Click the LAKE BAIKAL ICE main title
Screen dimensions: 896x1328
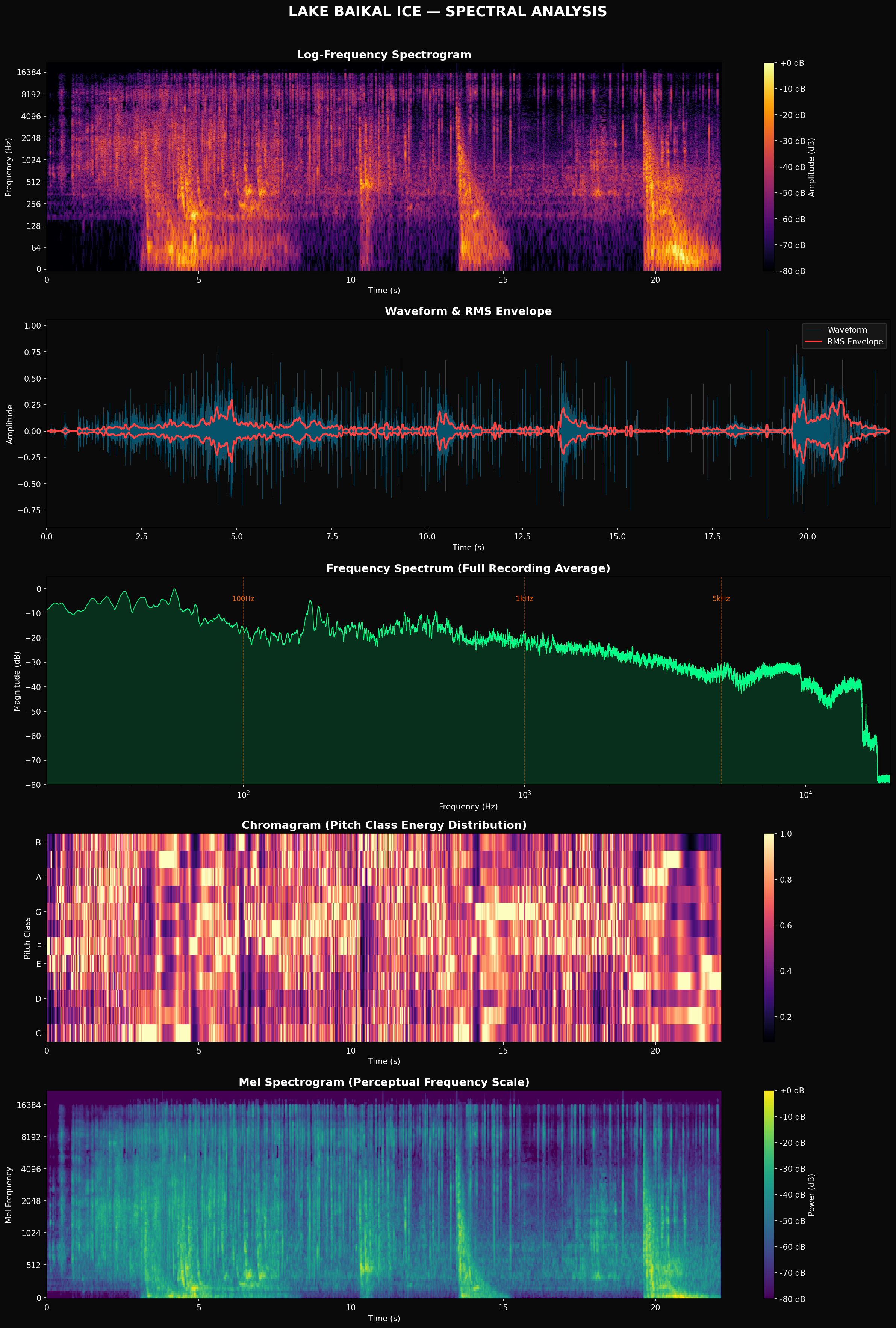point(448,11)
